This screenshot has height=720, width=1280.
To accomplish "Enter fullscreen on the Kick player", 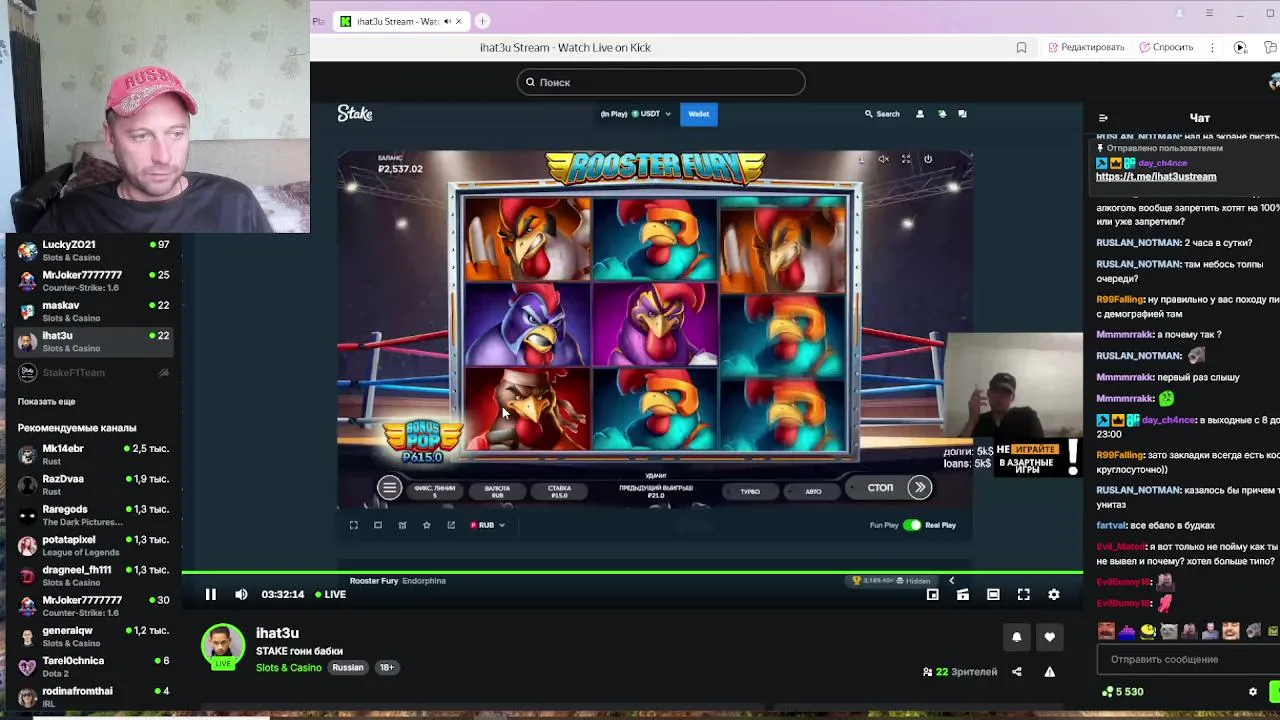I will click(1024, 594).
